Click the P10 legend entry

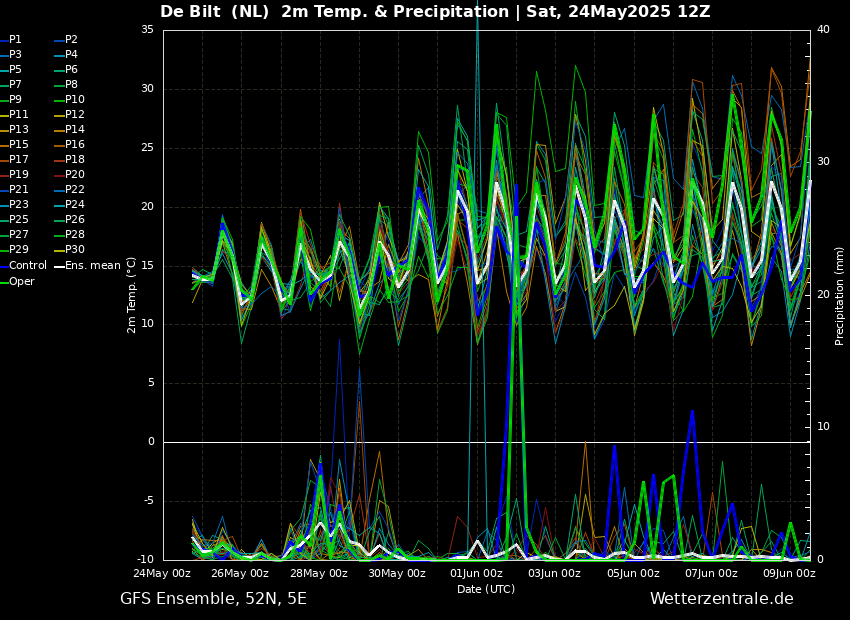(75, 100)
